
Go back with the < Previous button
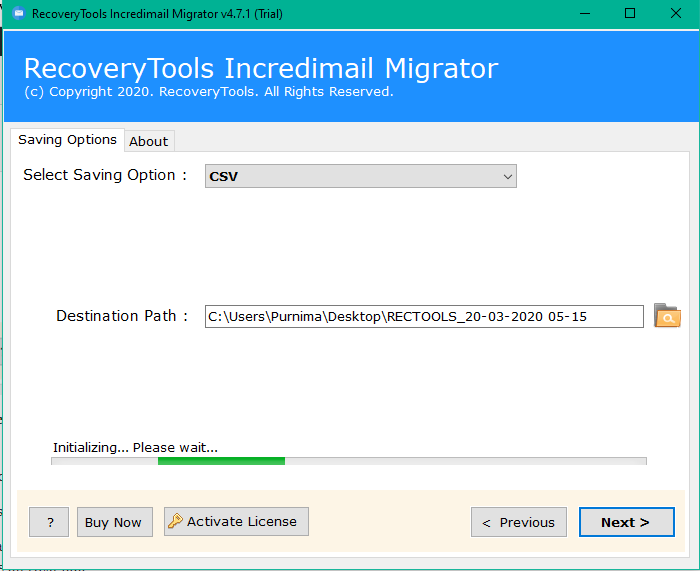click(x=519, y=522)
